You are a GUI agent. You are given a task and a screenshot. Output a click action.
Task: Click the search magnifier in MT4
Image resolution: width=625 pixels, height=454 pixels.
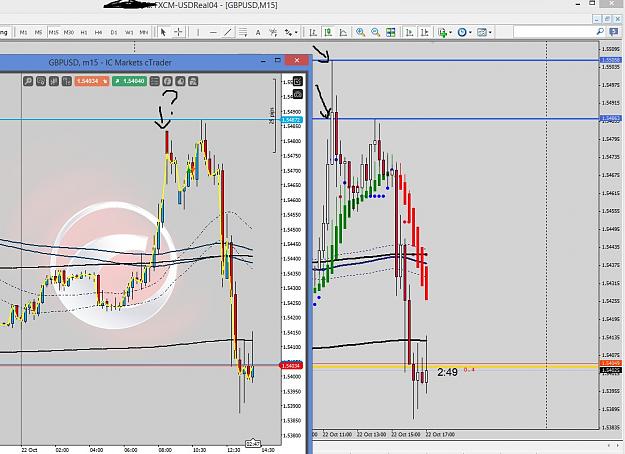[600, 31]
